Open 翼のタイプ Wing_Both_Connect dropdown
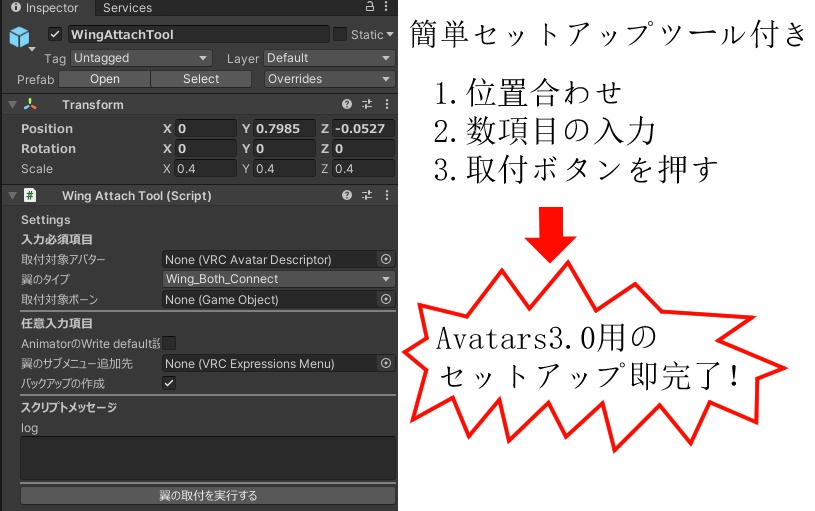The height and width of the screenshot is (511, 815). (279, 279)
